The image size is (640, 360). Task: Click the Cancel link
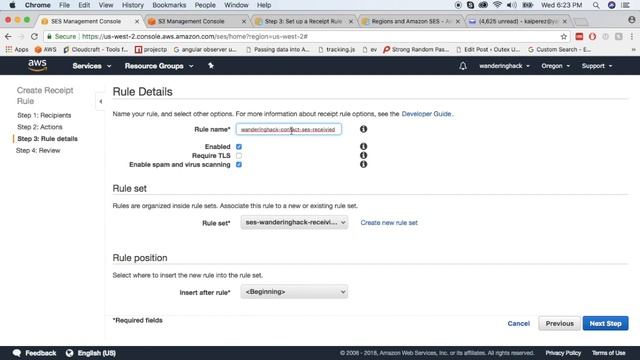coord(518,323)
